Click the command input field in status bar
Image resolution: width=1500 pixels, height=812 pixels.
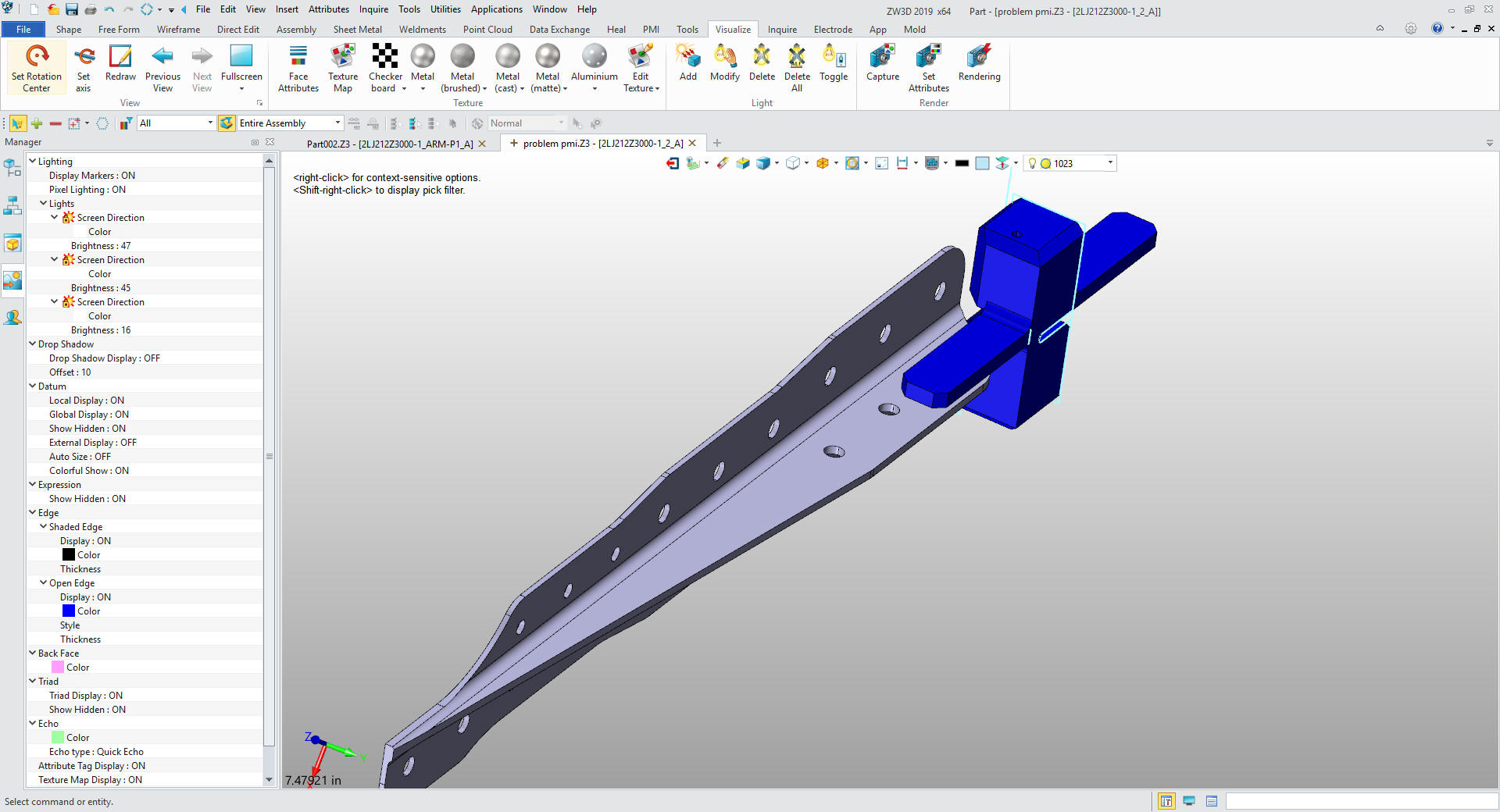pos(1359,801)
